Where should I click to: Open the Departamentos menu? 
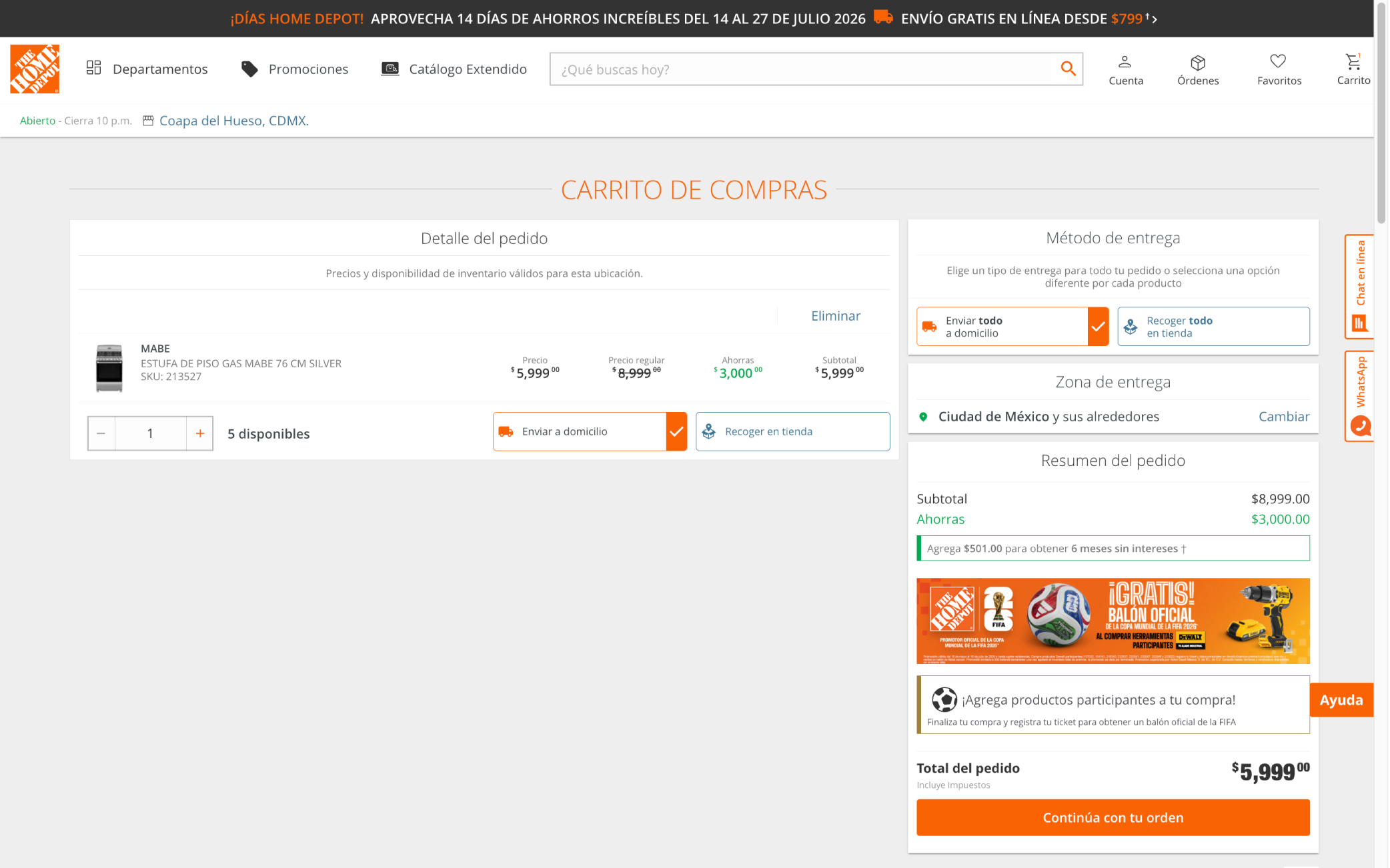click(147, 69)
